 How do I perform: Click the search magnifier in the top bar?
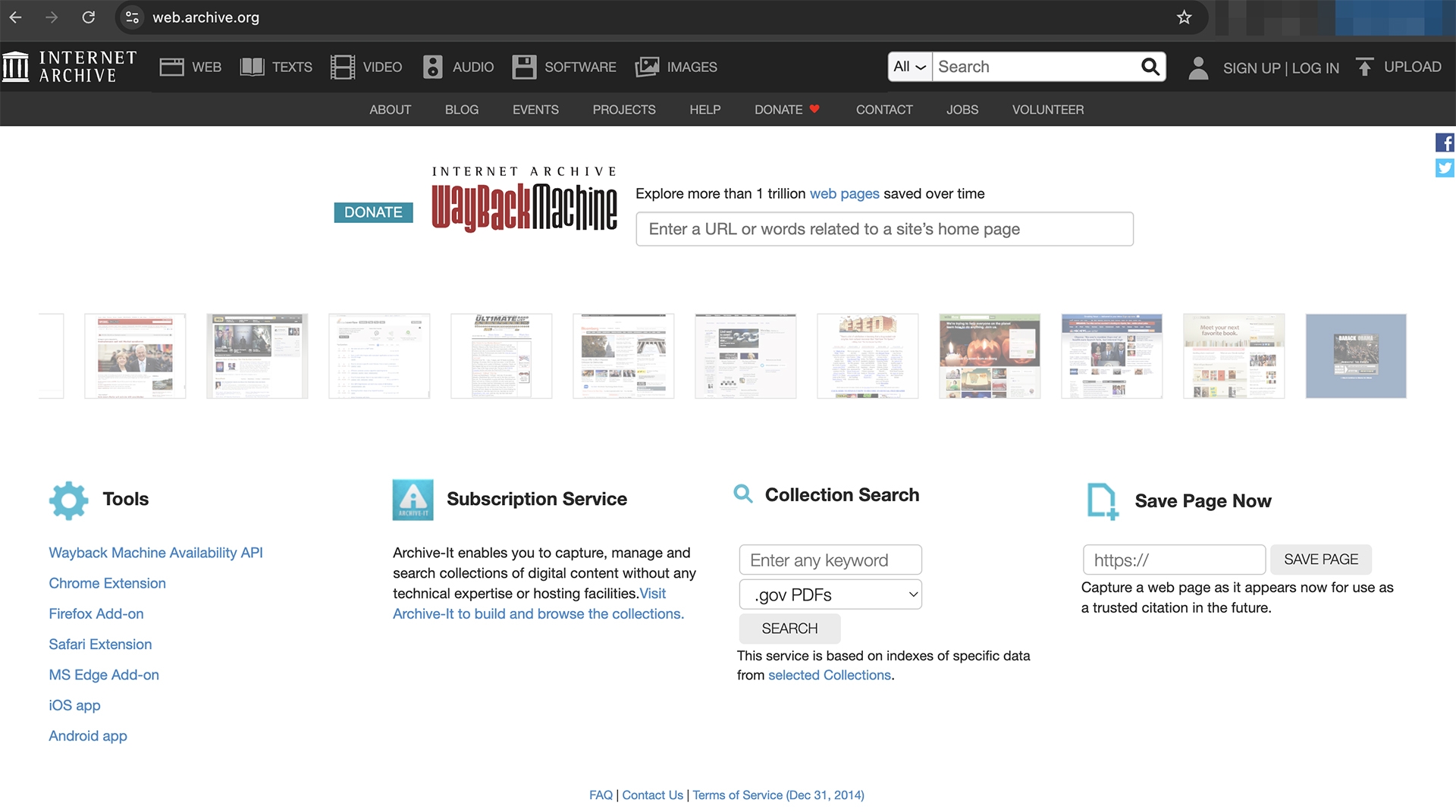click(1150, 67)
